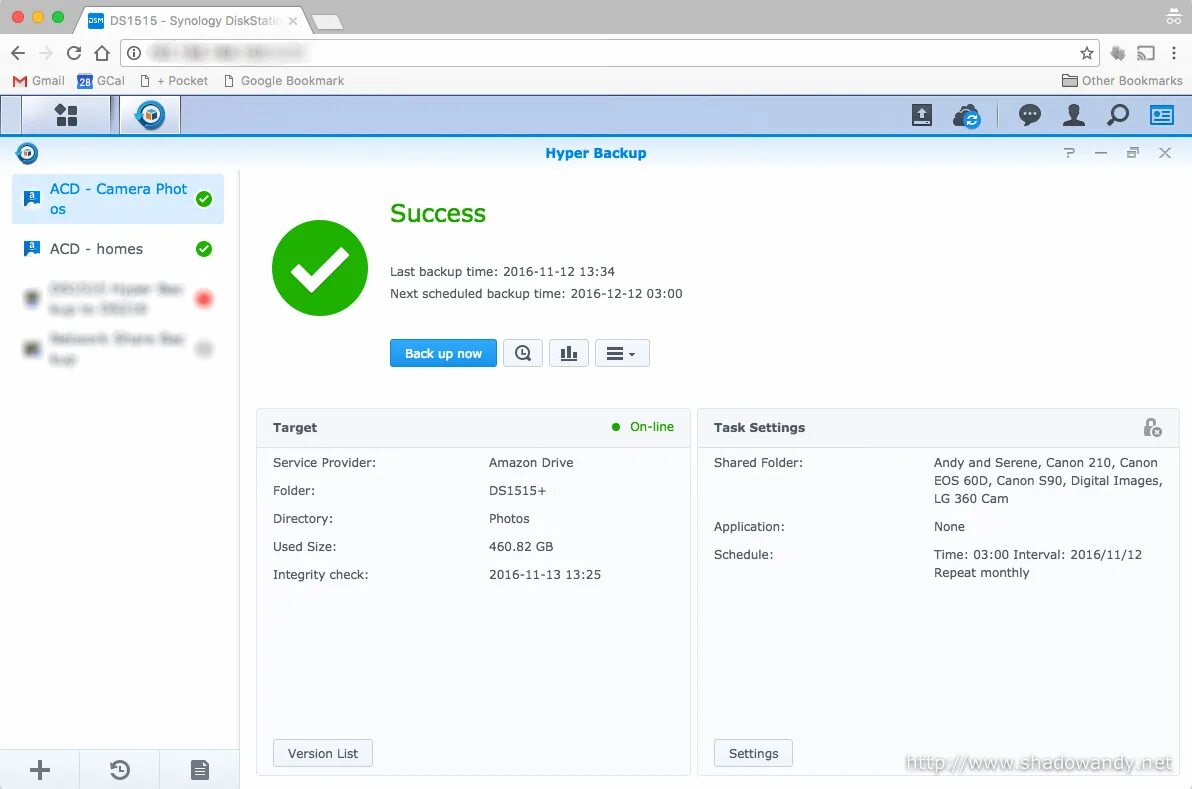Click the Last backup time line
Screen dimensions: 1192x789
(502, 271)
